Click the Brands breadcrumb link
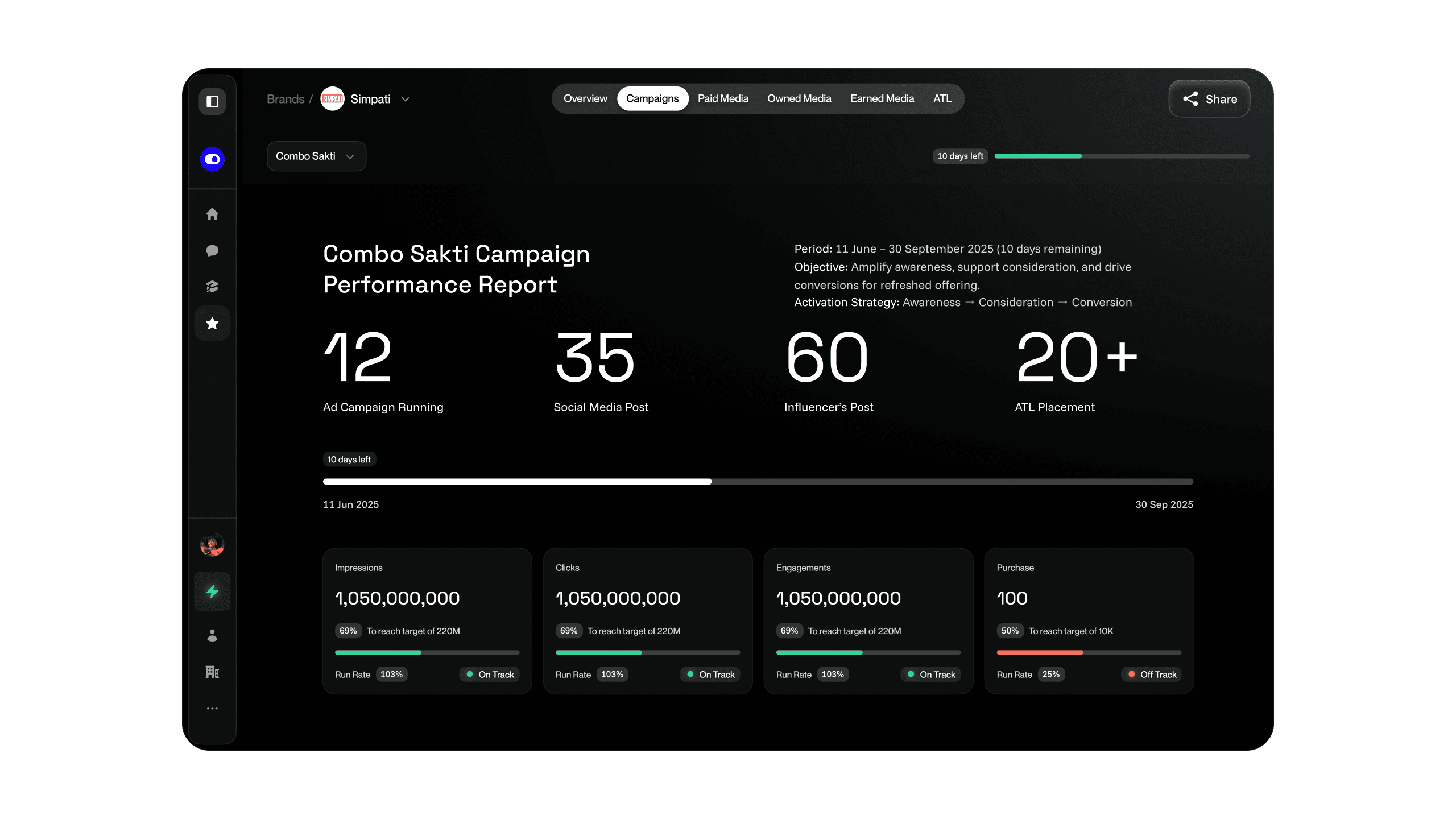This screenshot has height=819, width=1456. point(286,99)
